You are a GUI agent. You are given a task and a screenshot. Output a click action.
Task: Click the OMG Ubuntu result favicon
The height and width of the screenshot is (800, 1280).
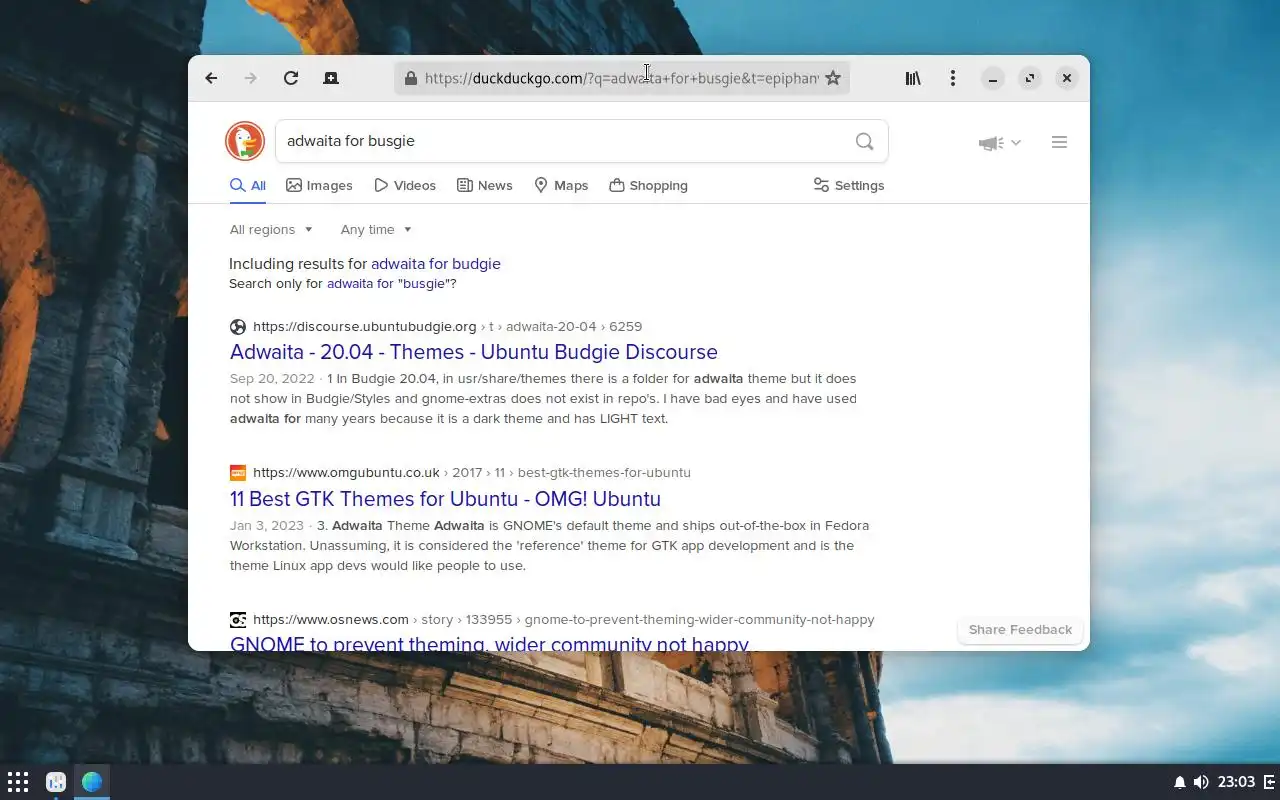[238, 472]
